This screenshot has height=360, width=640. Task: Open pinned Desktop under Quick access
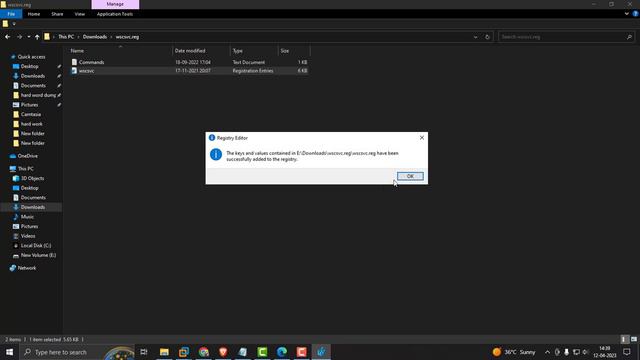click(29, 66)
